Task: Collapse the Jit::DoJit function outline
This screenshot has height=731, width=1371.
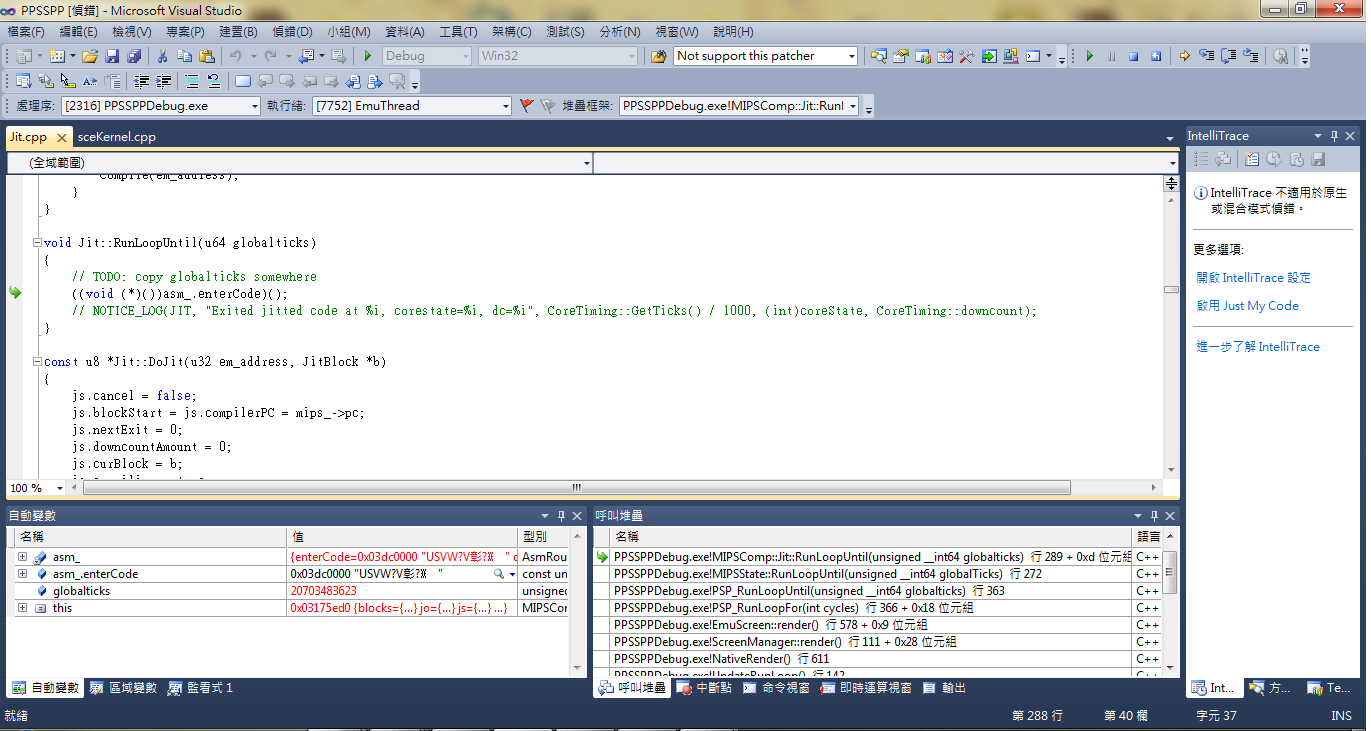Action: coord(37,362)
